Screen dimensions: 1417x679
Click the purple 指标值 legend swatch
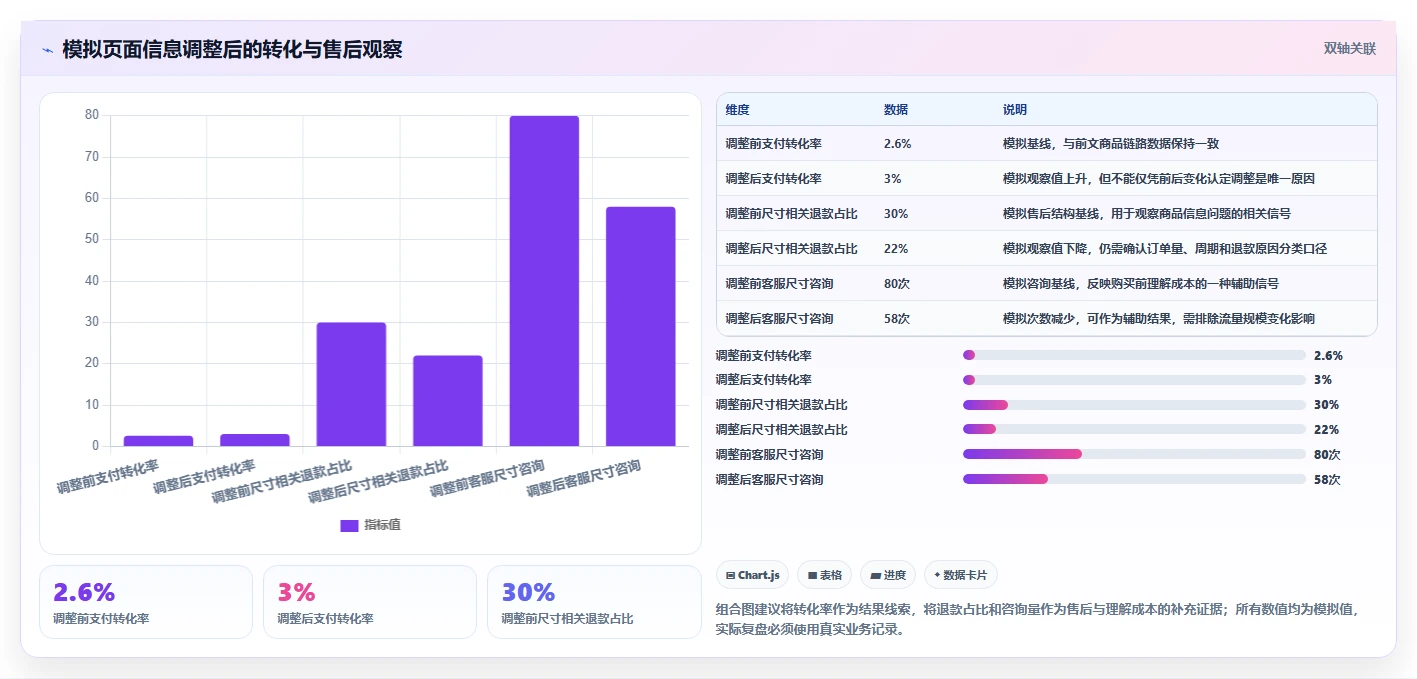pos(349,525)
